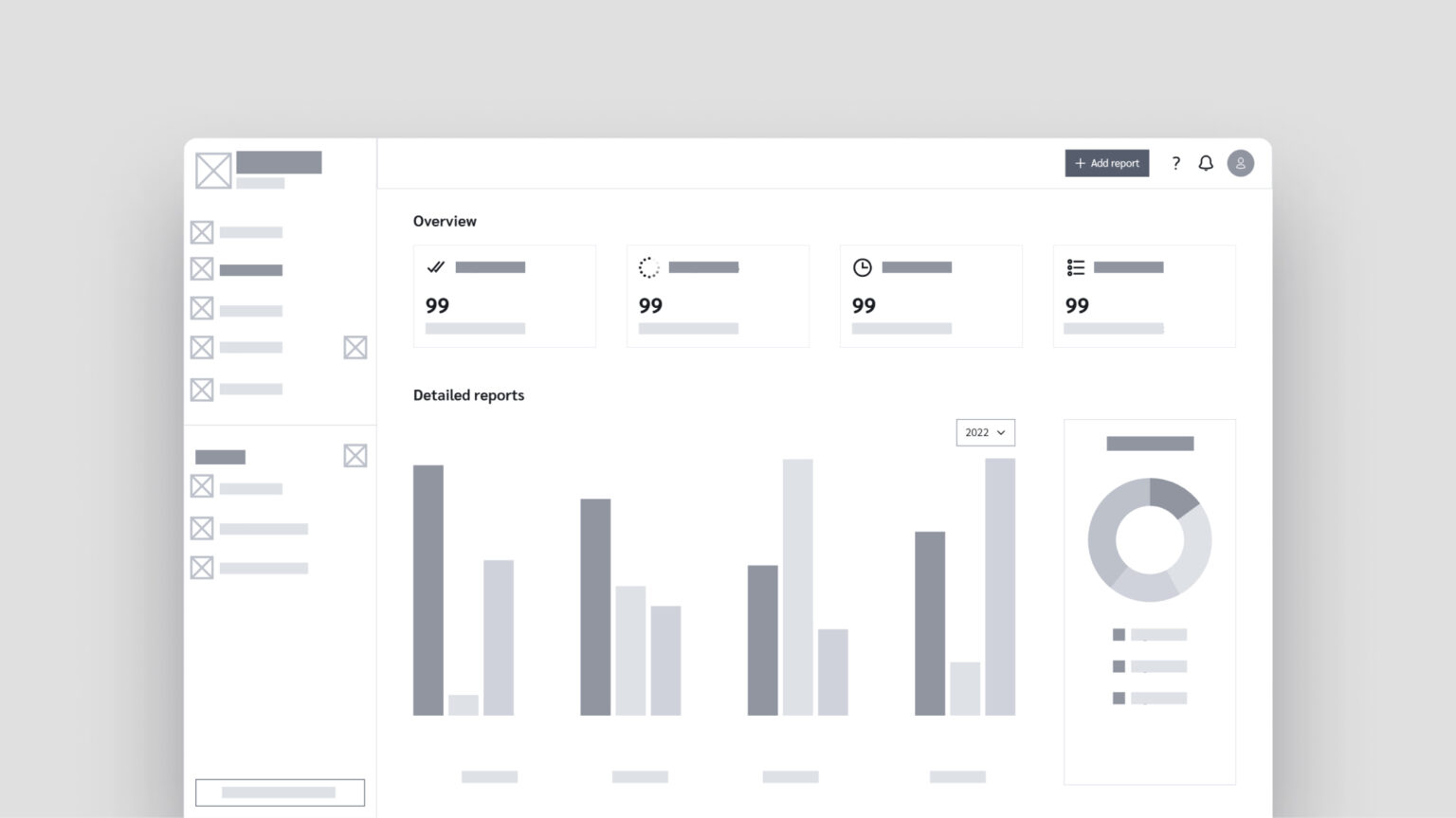Select the last item in lower sidebar section

point(249,568)
